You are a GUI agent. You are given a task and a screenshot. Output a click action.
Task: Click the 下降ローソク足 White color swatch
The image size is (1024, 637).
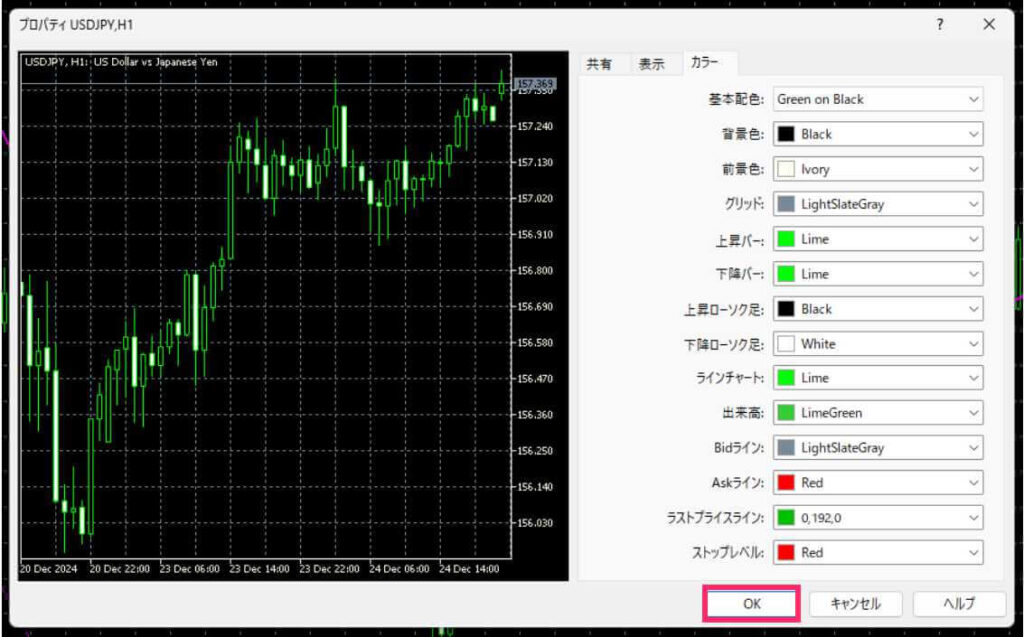pos(786,344)
